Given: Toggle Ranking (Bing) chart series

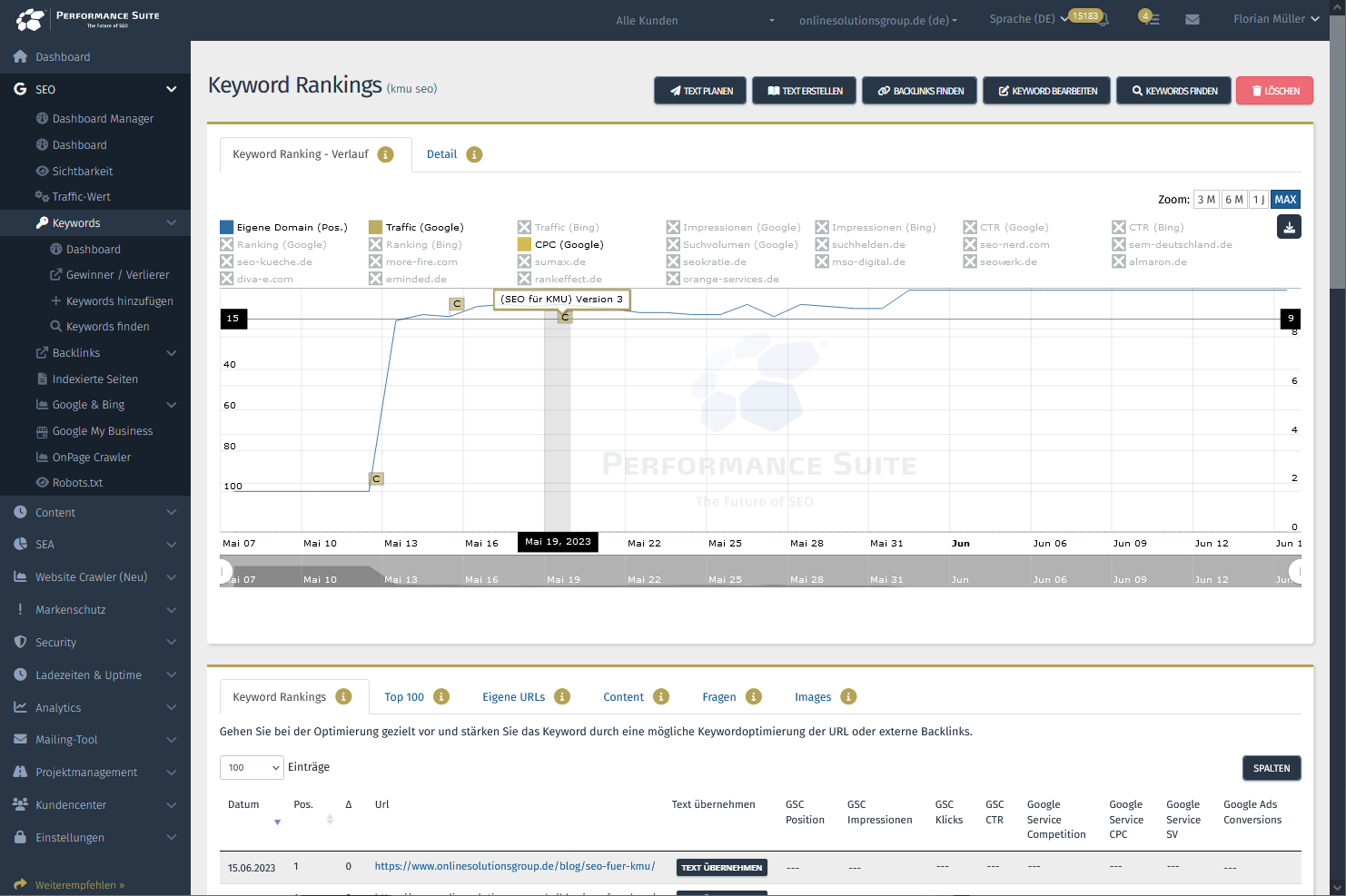Looking at the screenshot, I should (375, 244).
